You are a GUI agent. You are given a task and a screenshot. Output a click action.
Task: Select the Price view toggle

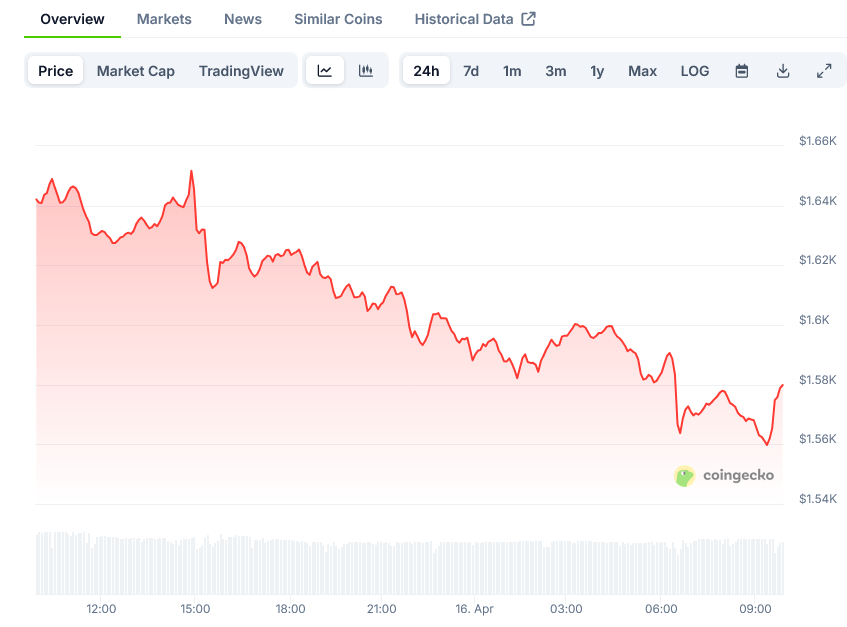point(56,71)
